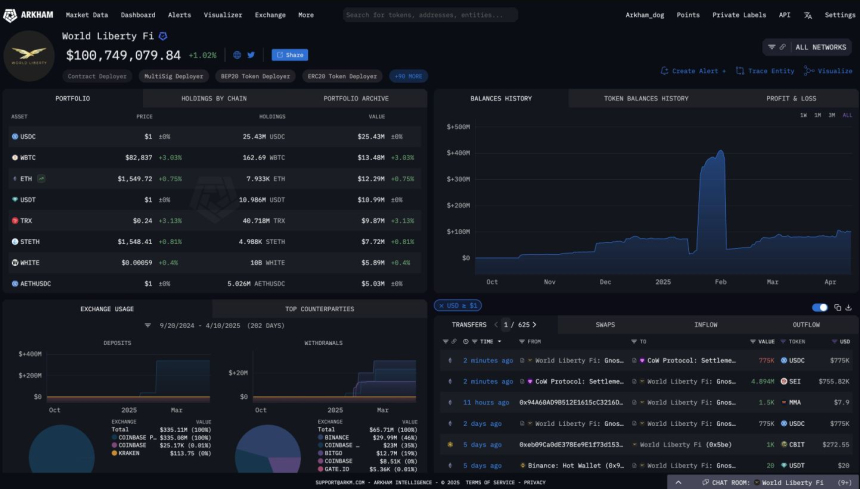This screenshot has width=860, height=489.
Task: Open the More dropdown in the top navigation
Action: [306, 15]
